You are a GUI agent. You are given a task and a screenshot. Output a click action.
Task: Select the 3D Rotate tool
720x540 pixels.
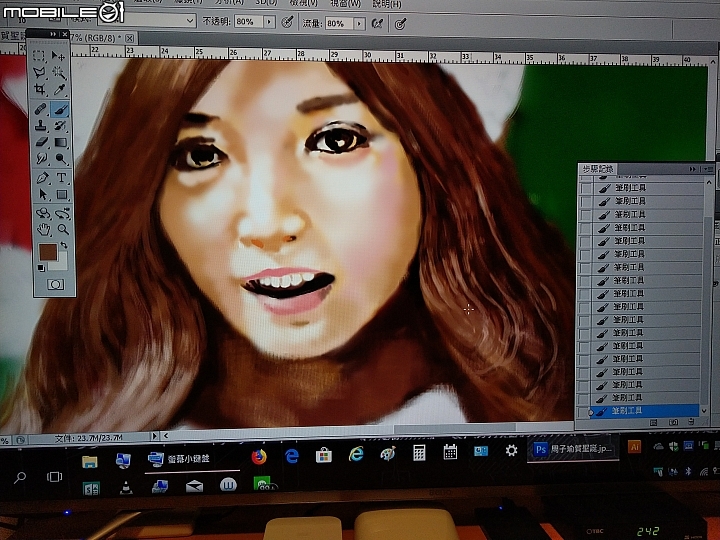[43, 213]
